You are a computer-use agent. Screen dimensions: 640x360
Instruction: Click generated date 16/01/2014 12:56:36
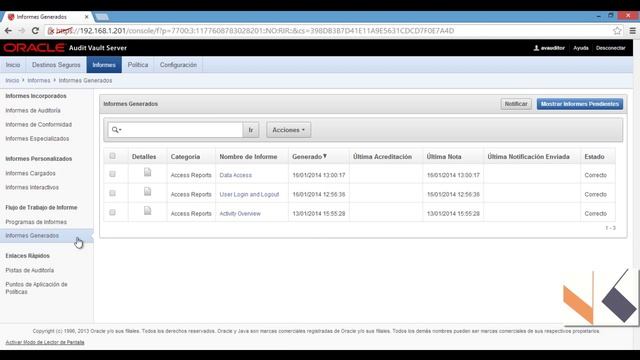(x=319, y=194)
